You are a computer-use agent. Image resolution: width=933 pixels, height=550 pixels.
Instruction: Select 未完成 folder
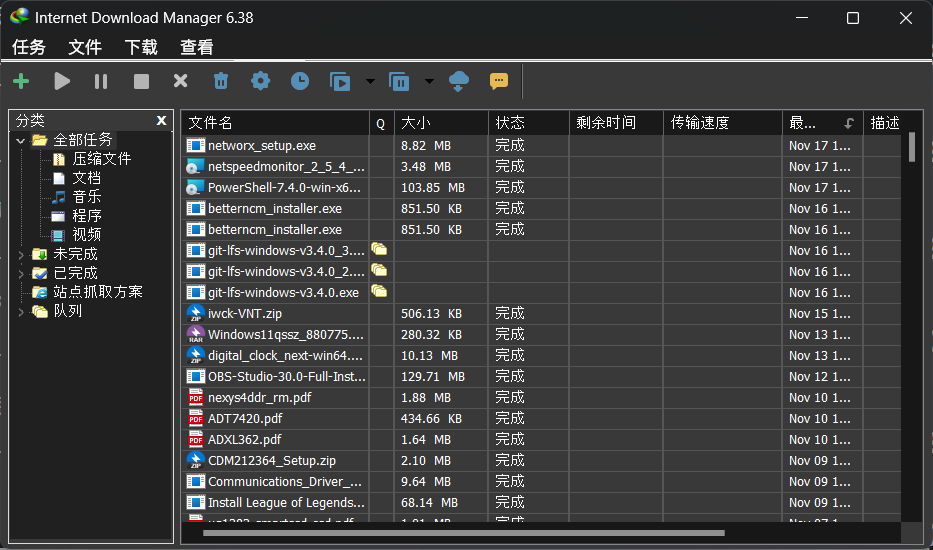[75, 254]
